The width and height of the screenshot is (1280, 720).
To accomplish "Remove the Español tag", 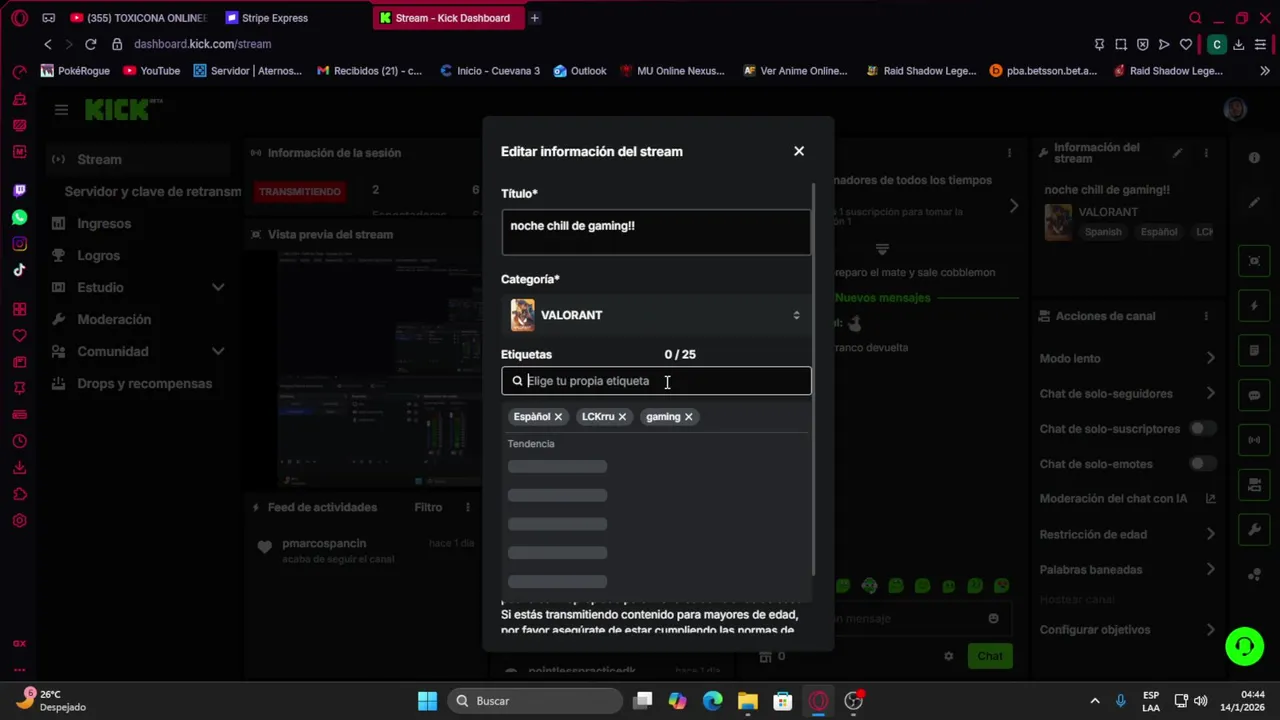I will (558, 417).
